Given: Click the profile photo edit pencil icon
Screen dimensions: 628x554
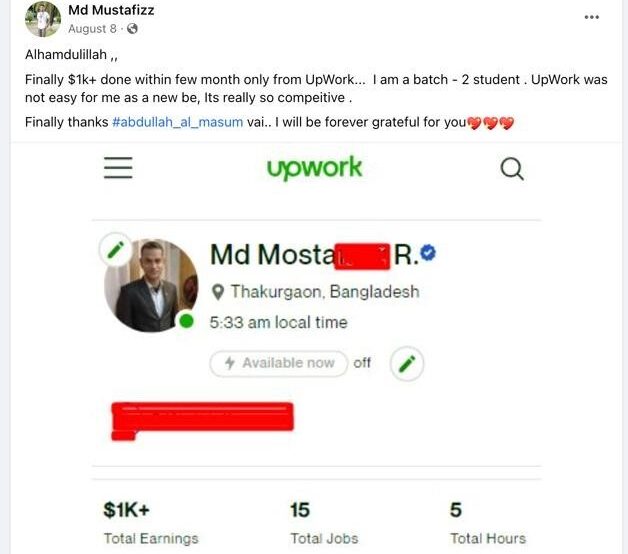Looking at the screenshot, I should 115,250.
